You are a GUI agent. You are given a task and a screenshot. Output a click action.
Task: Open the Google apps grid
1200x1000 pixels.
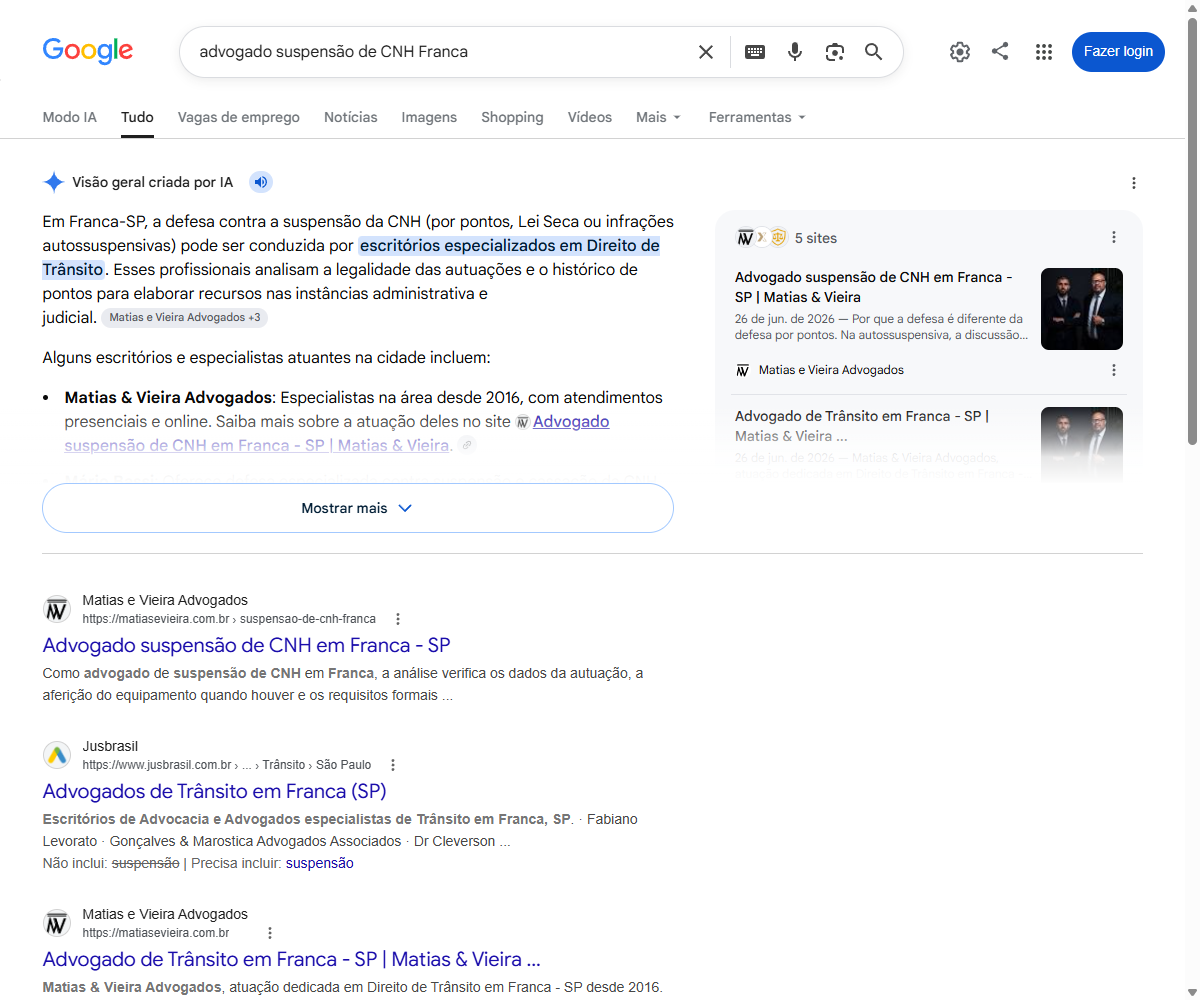(x=1044, y=52)
